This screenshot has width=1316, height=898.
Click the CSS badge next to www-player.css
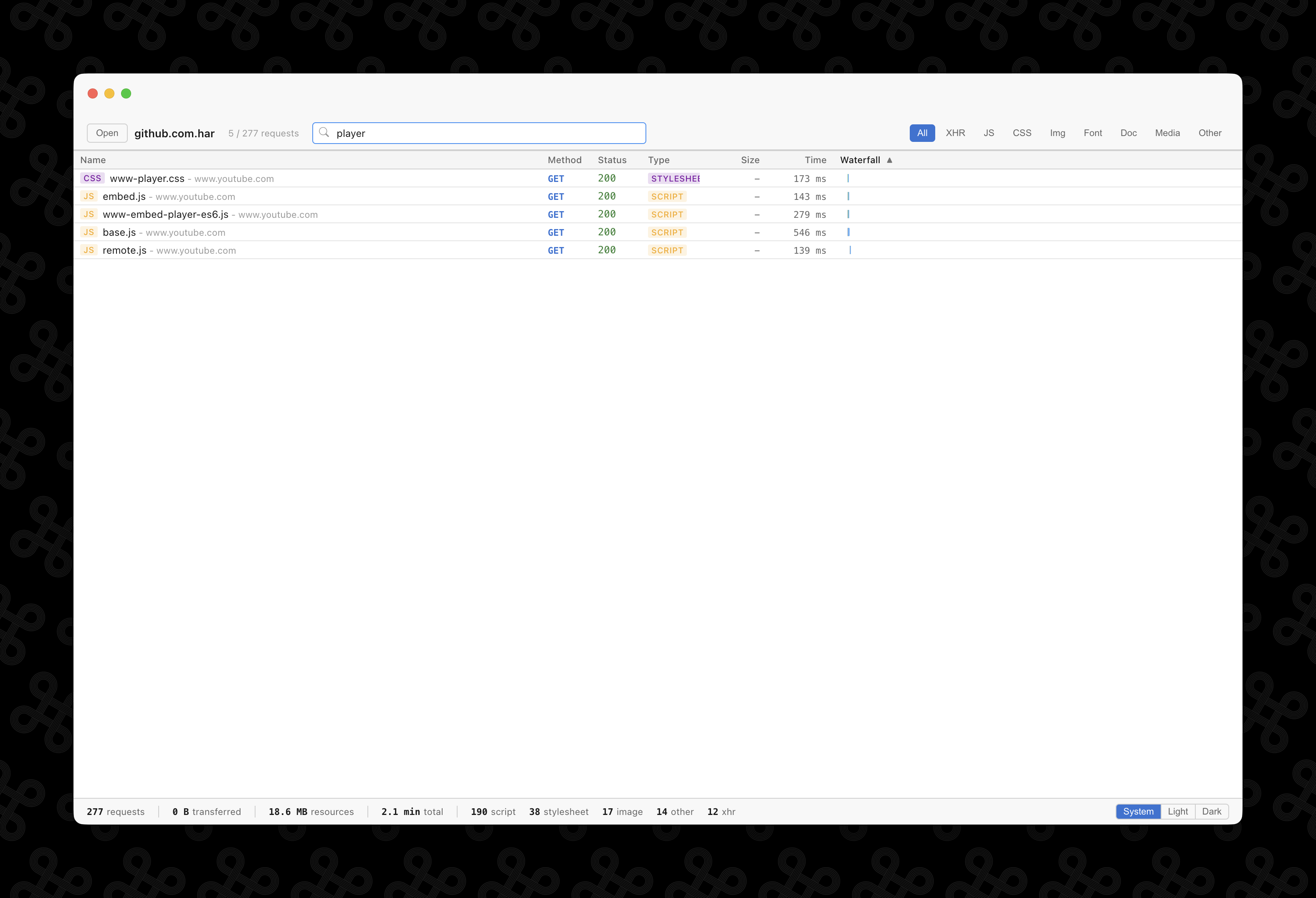click(x=92, y=178)
